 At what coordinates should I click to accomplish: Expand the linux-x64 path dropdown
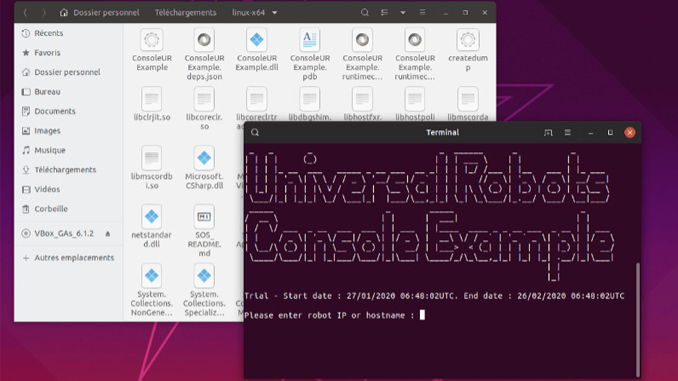click(x=275, y=13)
